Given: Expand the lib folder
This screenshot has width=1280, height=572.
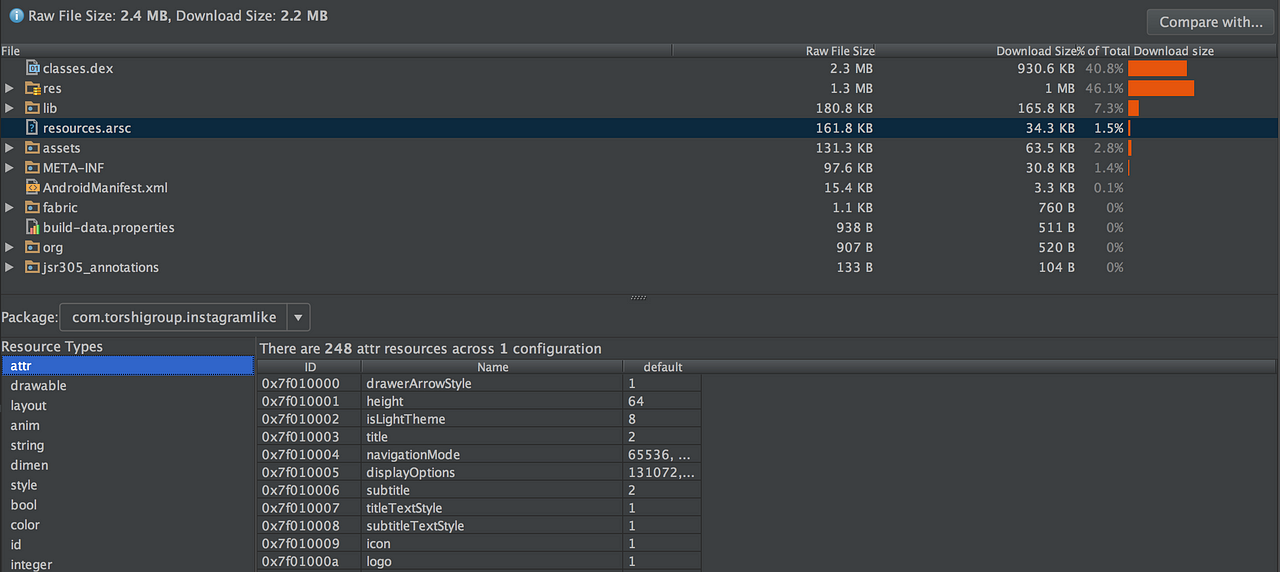Looking at the screenshot, I should click(x=9, y=108).
